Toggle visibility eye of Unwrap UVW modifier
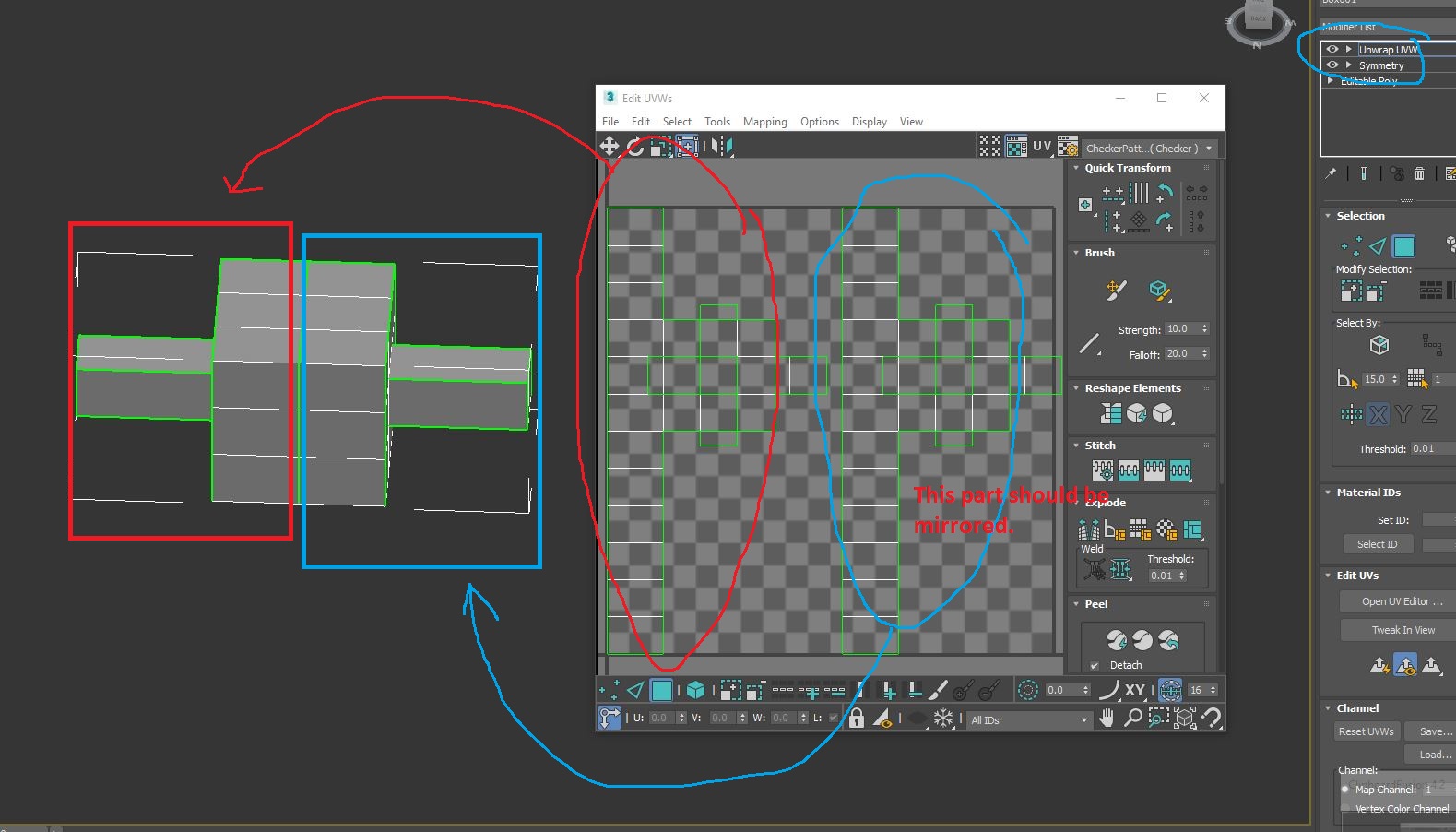Image resolution: width=1456 pixels, height=832 pixels. (x=1332, y=50)
